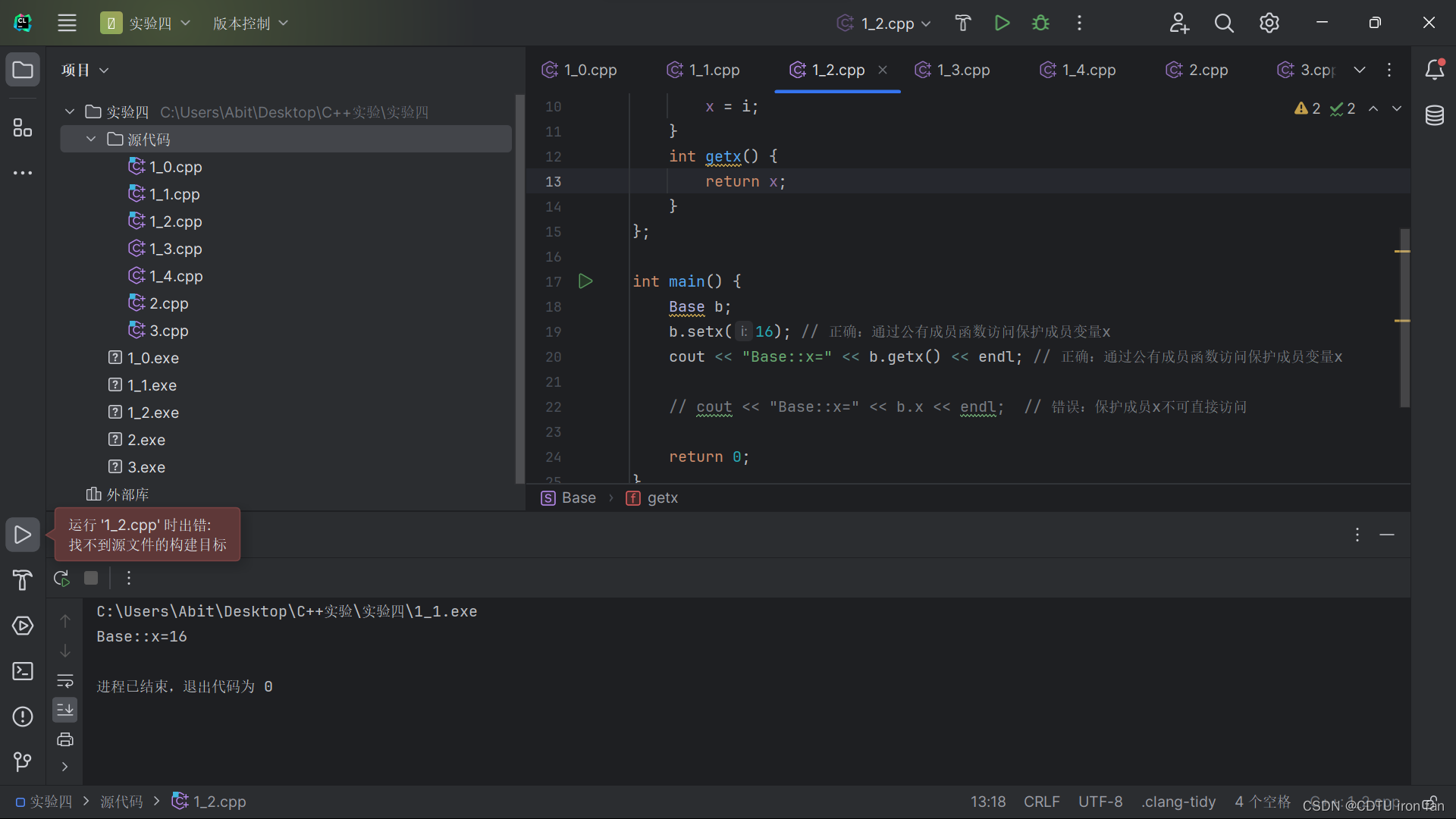Disable scroll-to-end in console output
Image resolution: width=1456 pixels, height=819 pixels.
(64, 710)
